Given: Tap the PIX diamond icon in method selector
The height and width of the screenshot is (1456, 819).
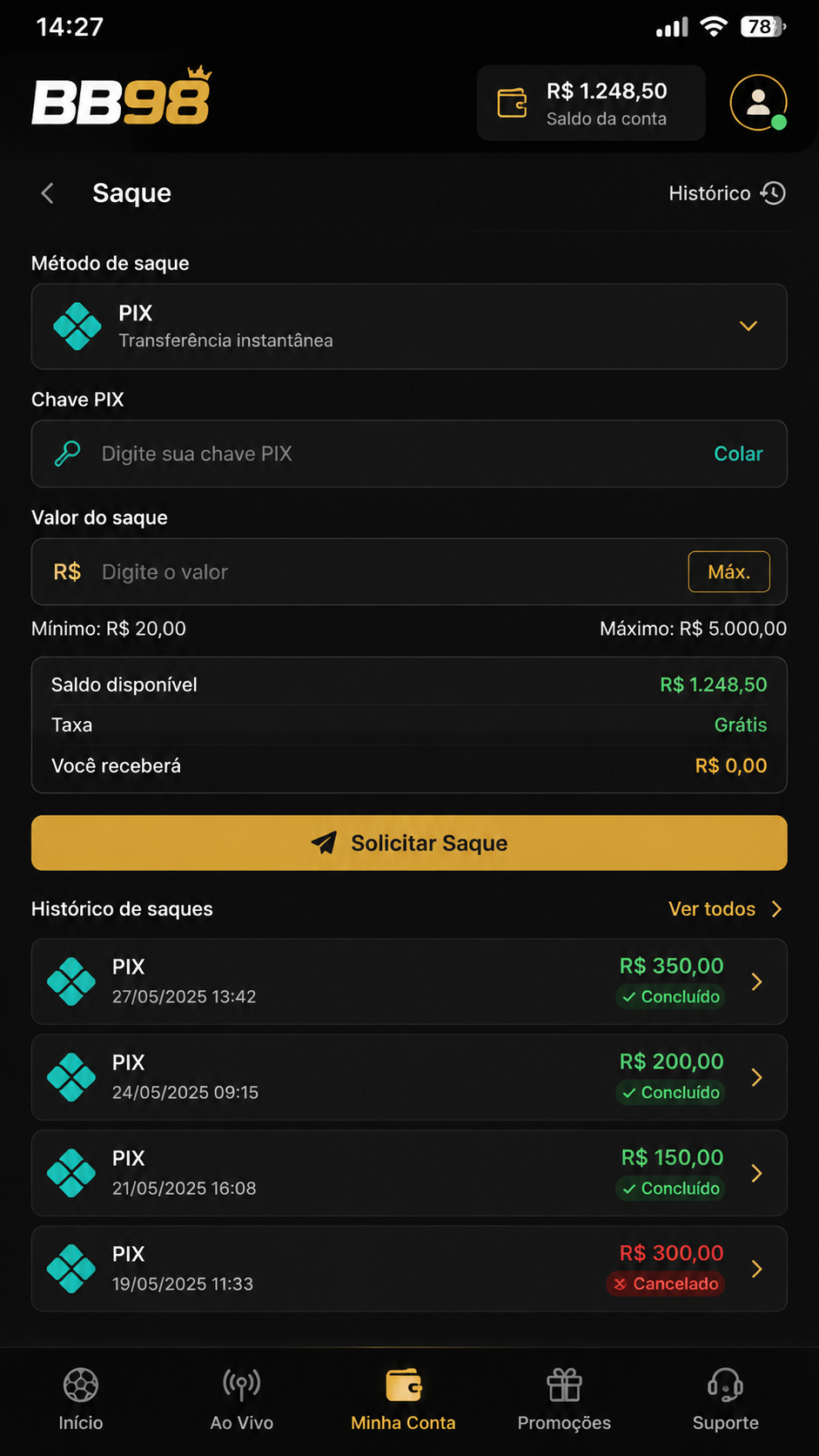Looking at the screenshot, I should (77, 326).
